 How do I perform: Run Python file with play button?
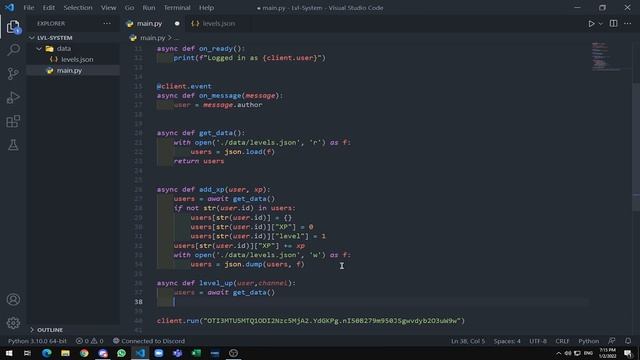[x=591, y=24]
